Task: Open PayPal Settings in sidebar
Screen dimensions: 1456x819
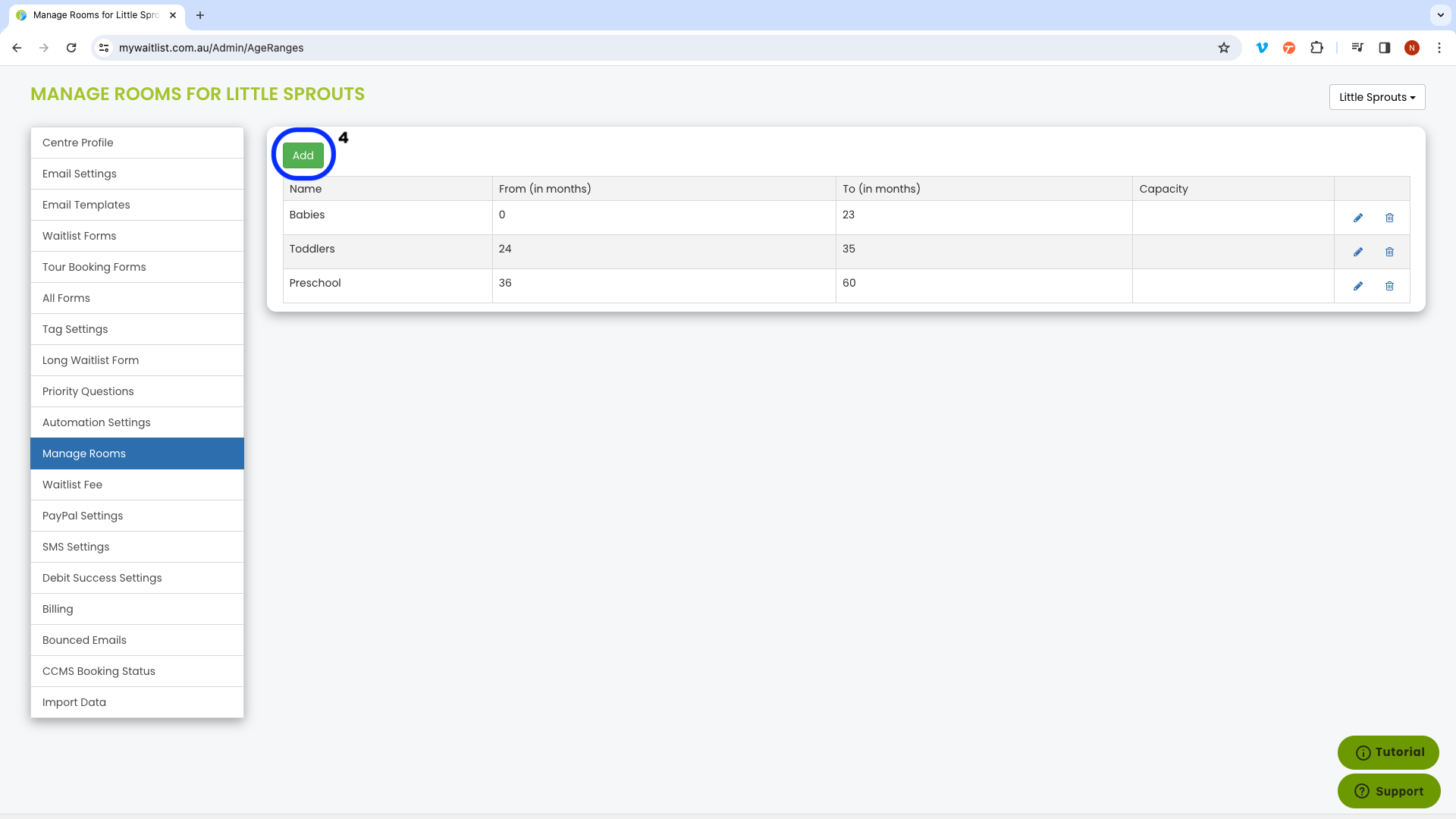Action: (137, 516)
